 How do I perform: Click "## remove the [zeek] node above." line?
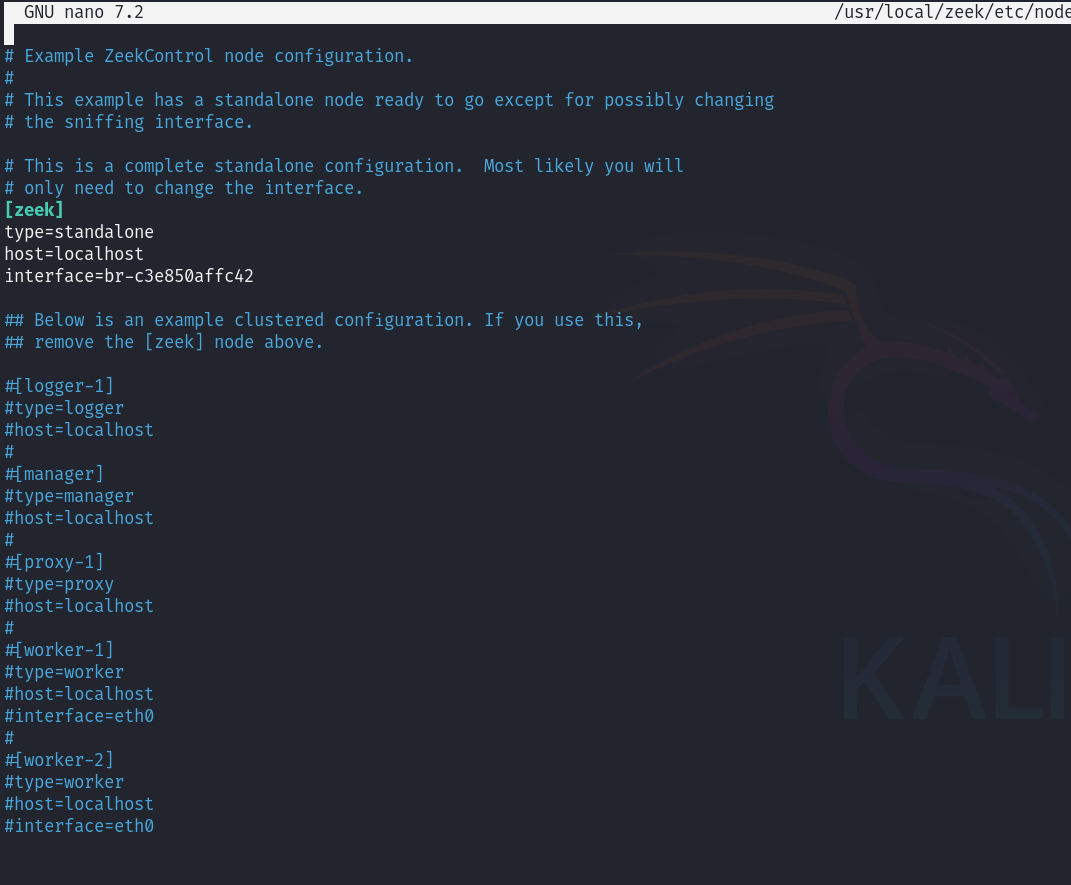[163, 342]
